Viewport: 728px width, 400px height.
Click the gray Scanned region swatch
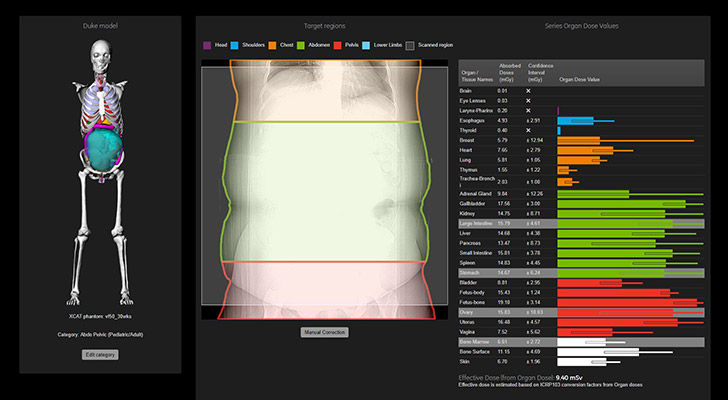pos(410,45)
